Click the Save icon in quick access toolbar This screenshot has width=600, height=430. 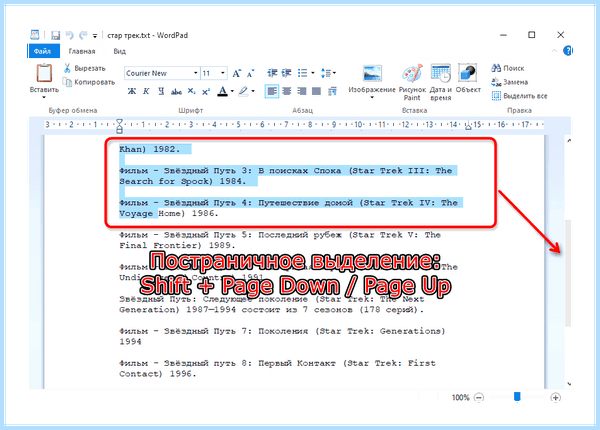tap(55, 36)
